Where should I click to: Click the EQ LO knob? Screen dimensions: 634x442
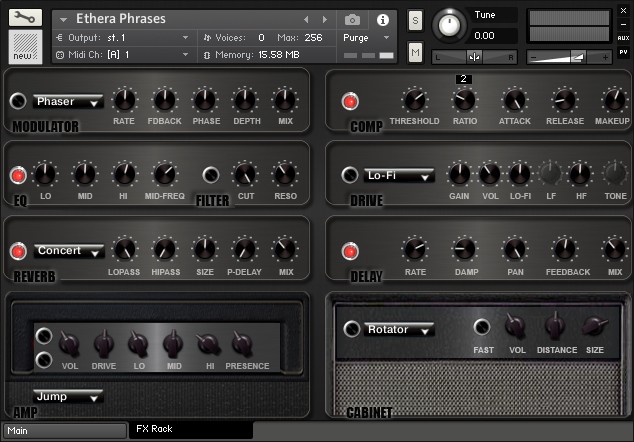click(x=45, y=174)
